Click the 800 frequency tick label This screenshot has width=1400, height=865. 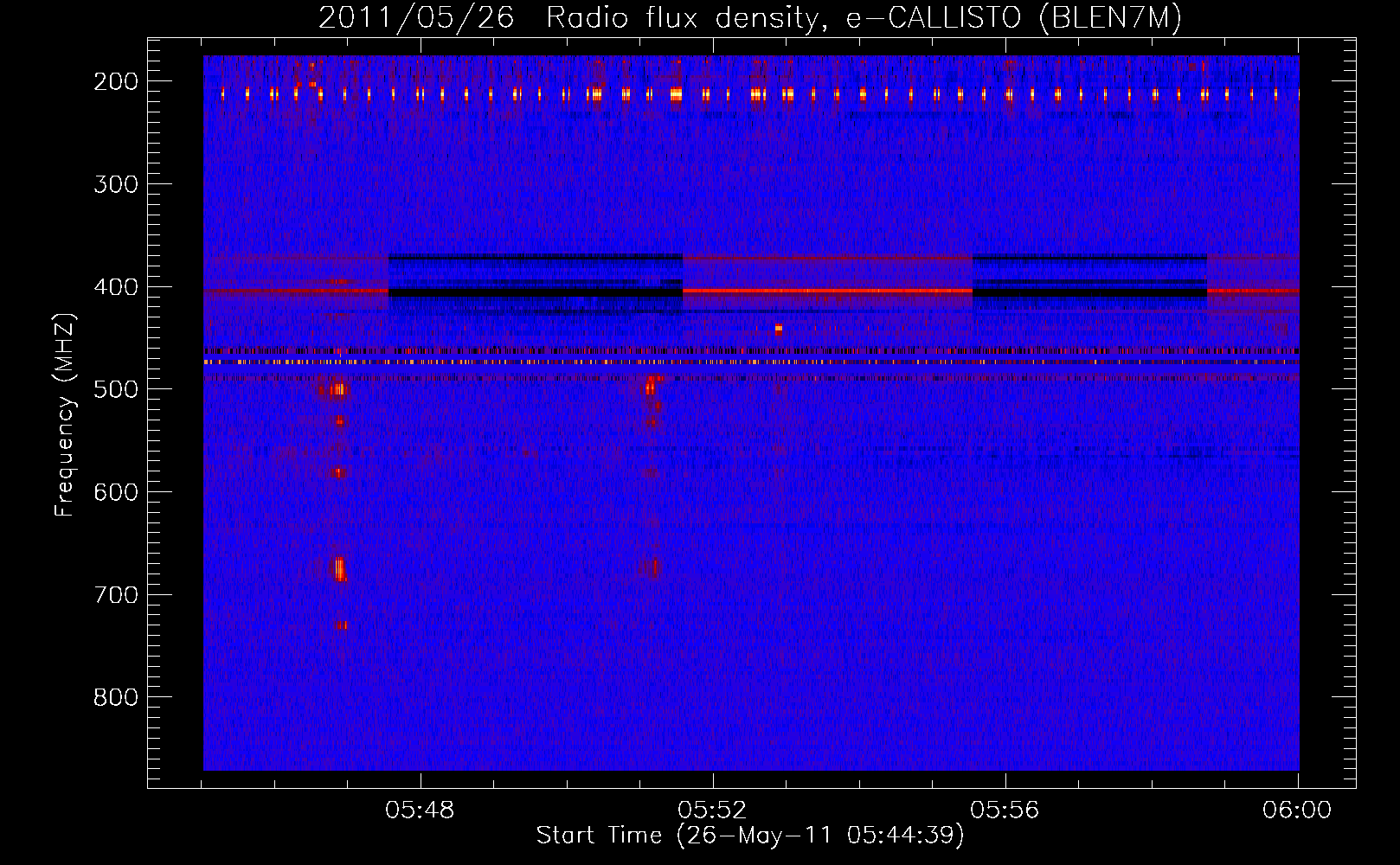115,697
